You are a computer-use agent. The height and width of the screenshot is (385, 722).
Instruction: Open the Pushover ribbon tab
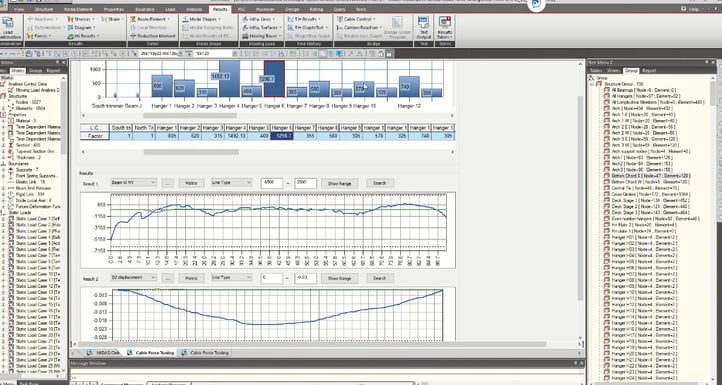point(265,9)
